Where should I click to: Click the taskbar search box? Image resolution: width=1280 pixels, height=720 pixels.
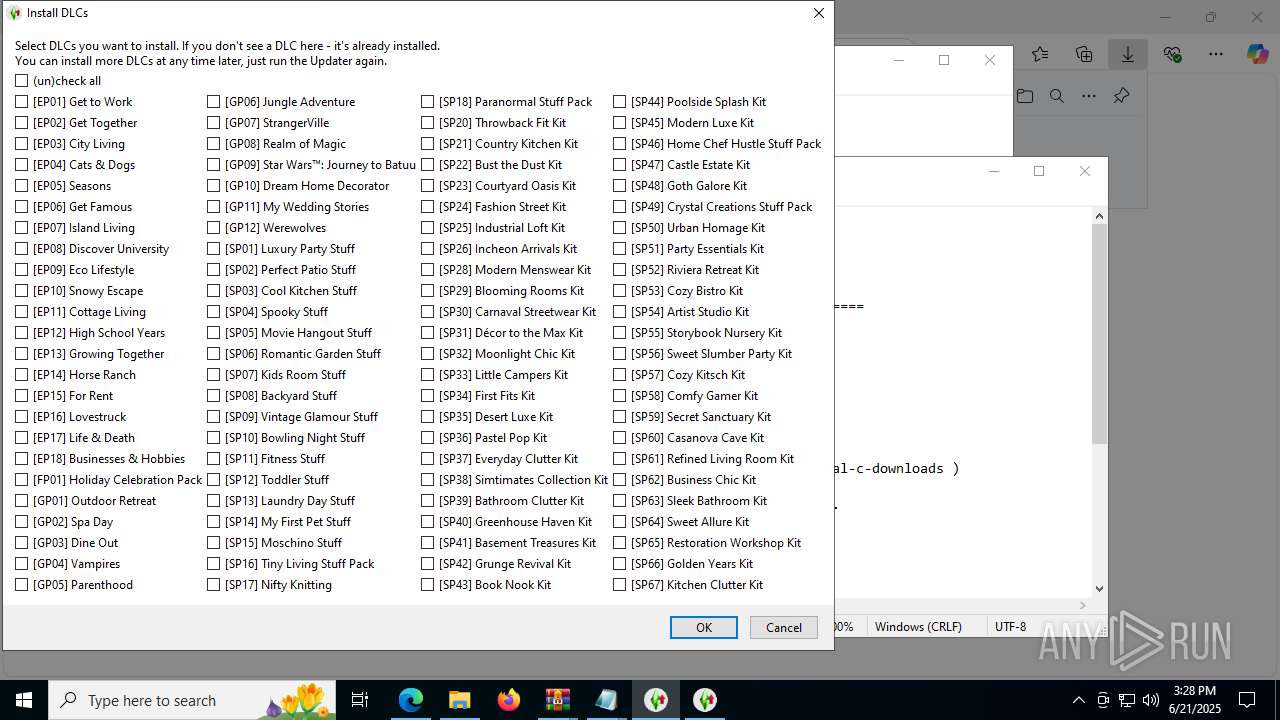click(192, 700)
